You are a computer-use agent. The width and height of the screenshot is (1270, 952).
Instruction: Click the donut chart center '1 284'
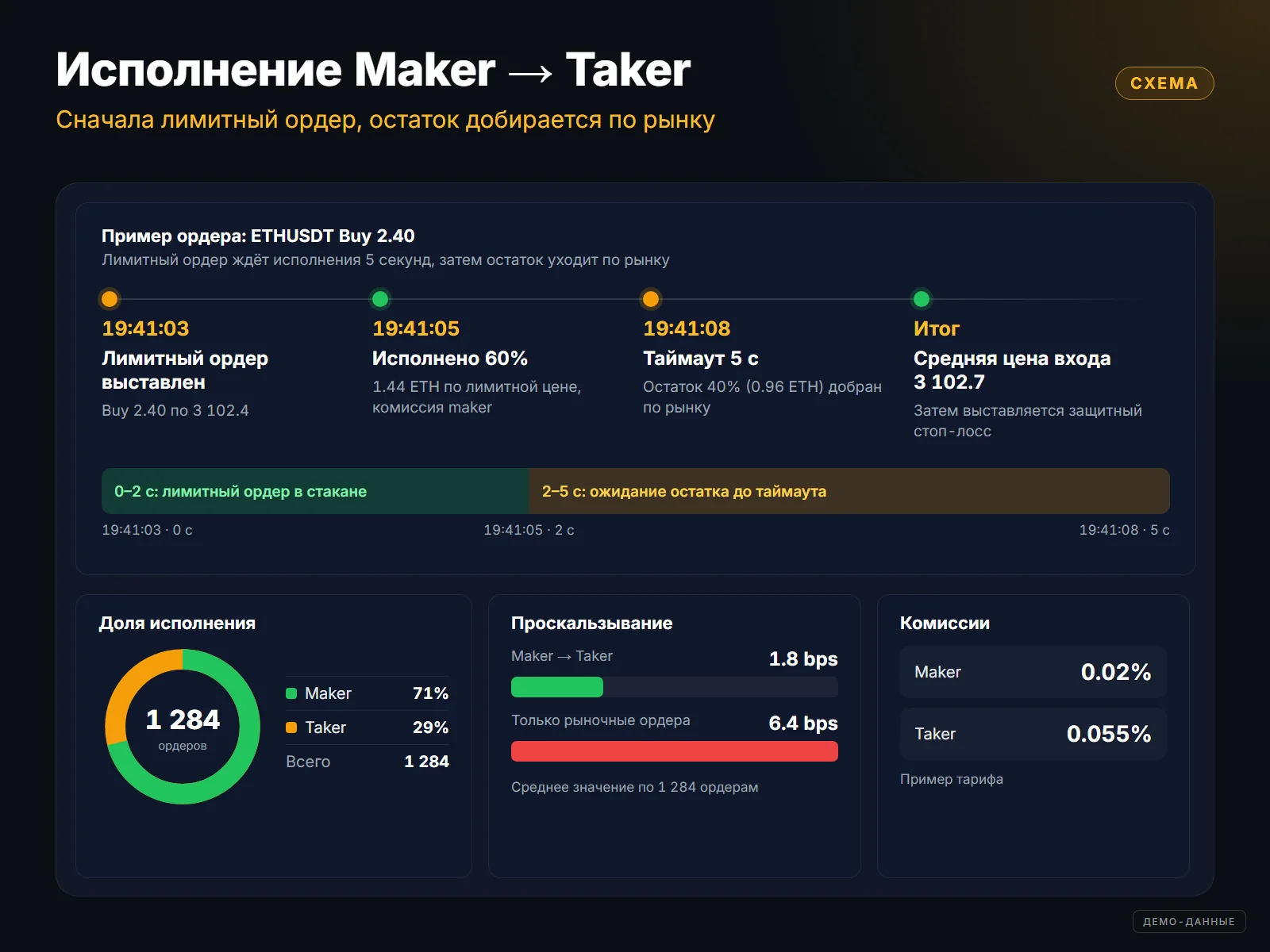pos(183,720)
